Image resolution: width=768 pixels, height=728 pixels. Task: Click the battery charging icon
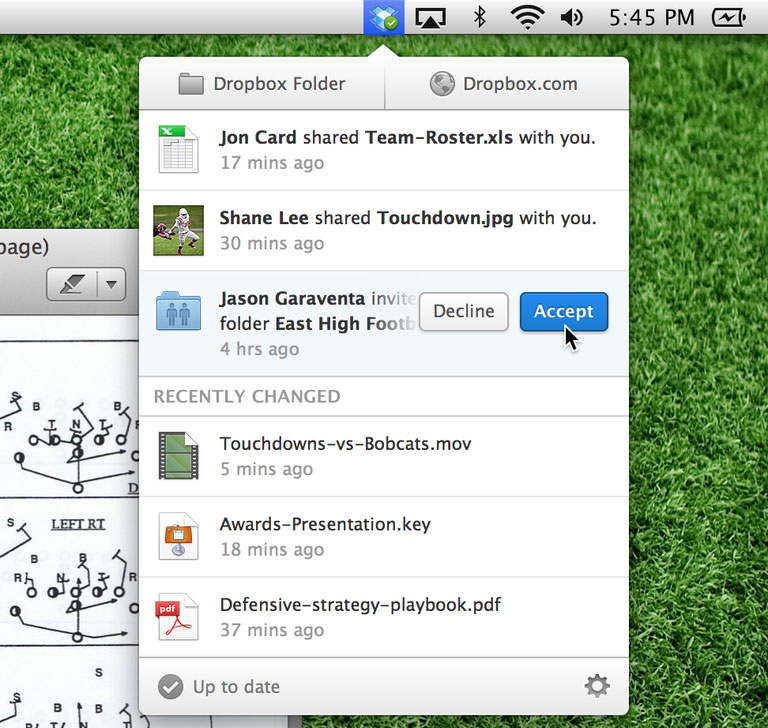pos(728,18)
